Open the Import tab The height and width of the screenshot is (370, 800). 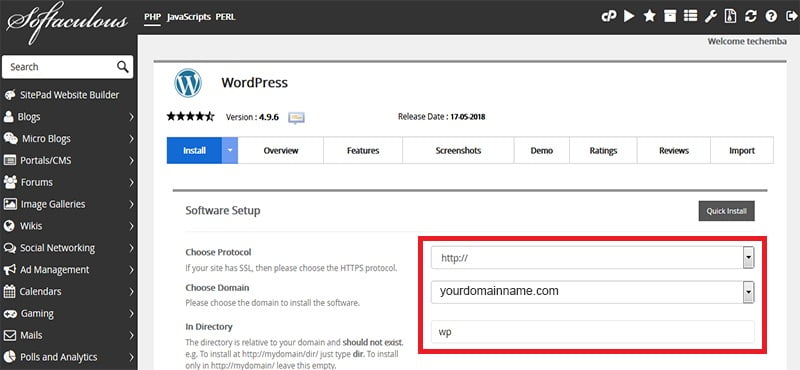click(x=742, y=151)
